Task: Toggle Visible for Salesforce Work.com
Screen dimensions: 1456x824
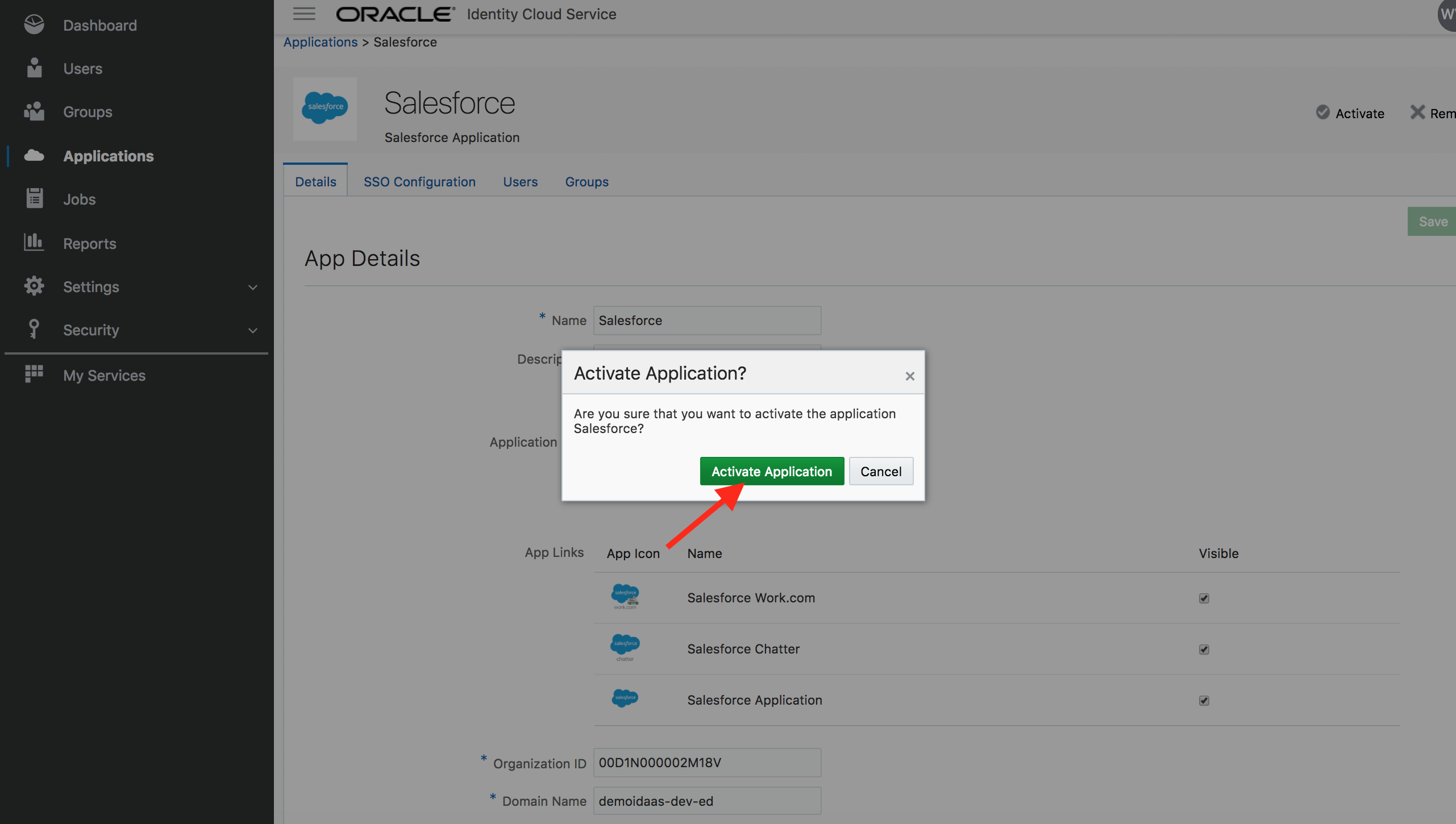Action: 1204,598
